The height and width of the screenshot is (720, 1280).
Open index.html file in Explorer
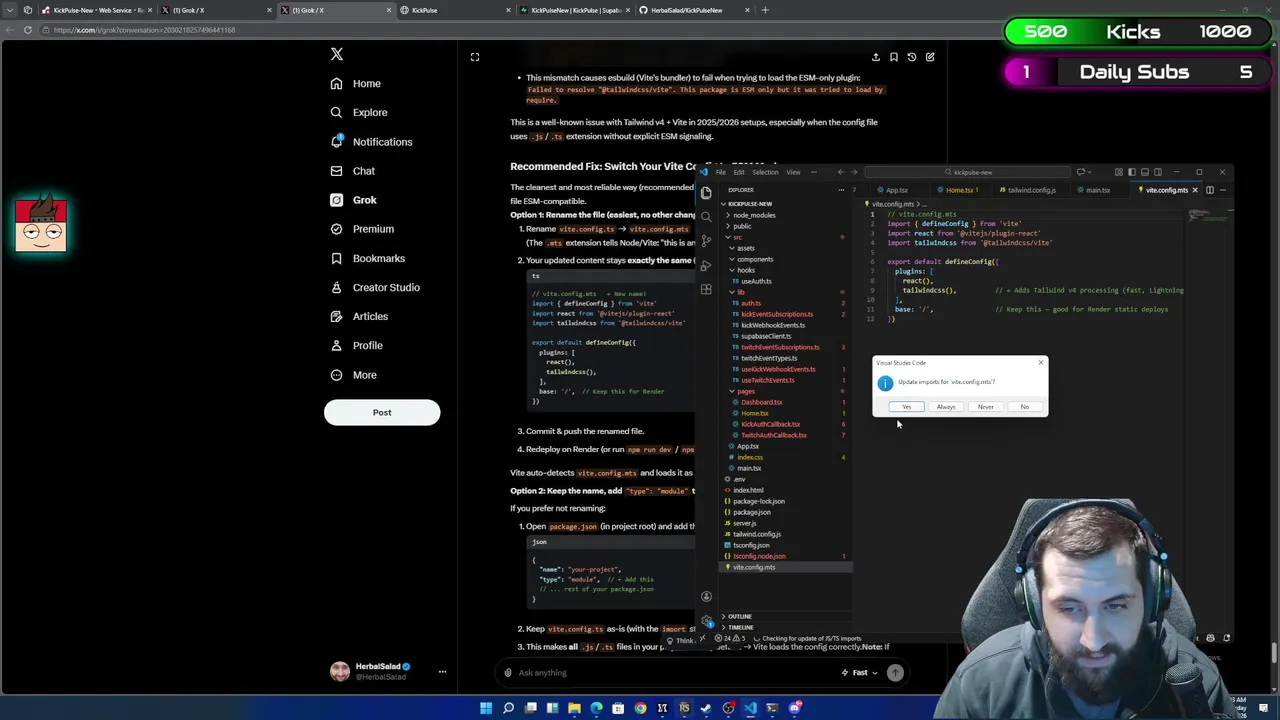pos(748,490)
